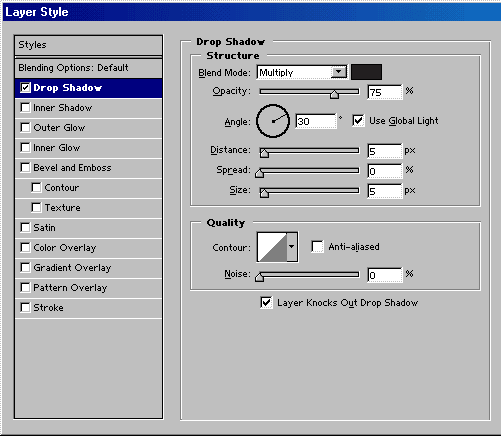Toggle Layer Knocks Out Drop Shadow

tap(266, 303)
